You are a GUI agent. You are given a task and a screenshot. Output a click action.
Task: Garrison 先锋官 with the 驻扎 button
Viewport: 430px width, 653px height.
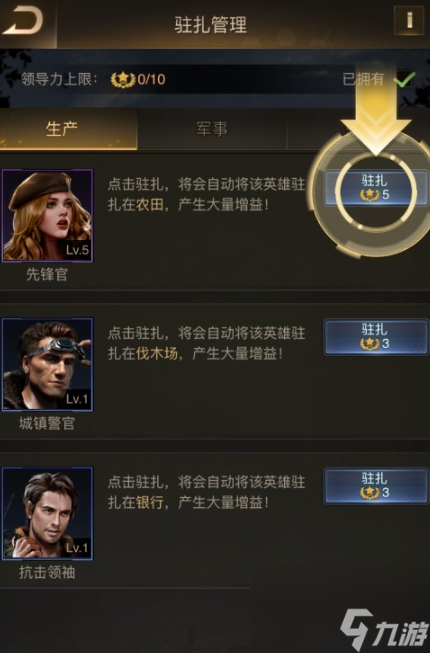tap(376, 187)
